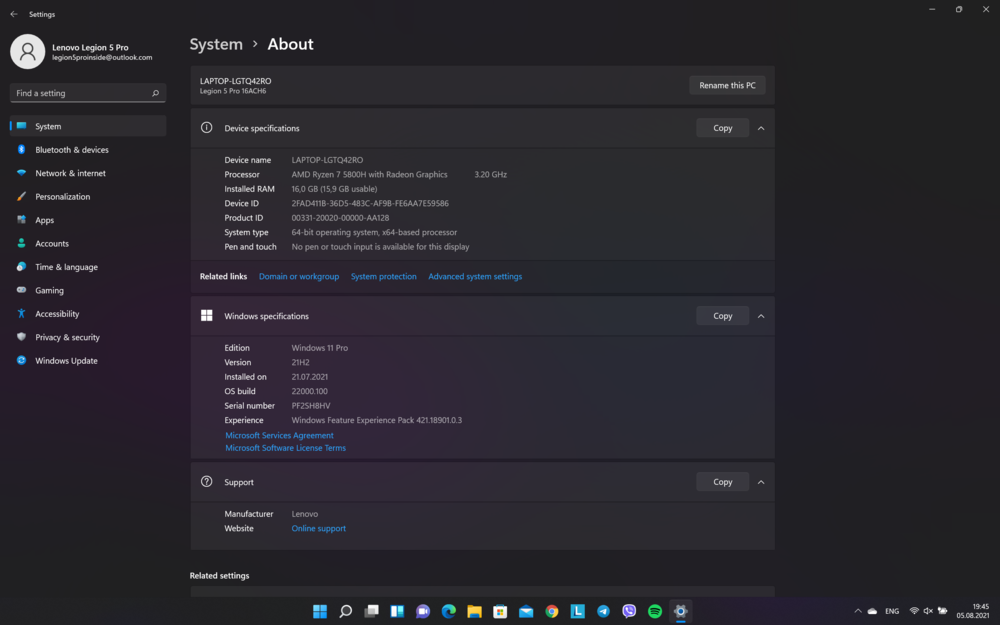Open File Explorer from taskbar

point(474,612)
